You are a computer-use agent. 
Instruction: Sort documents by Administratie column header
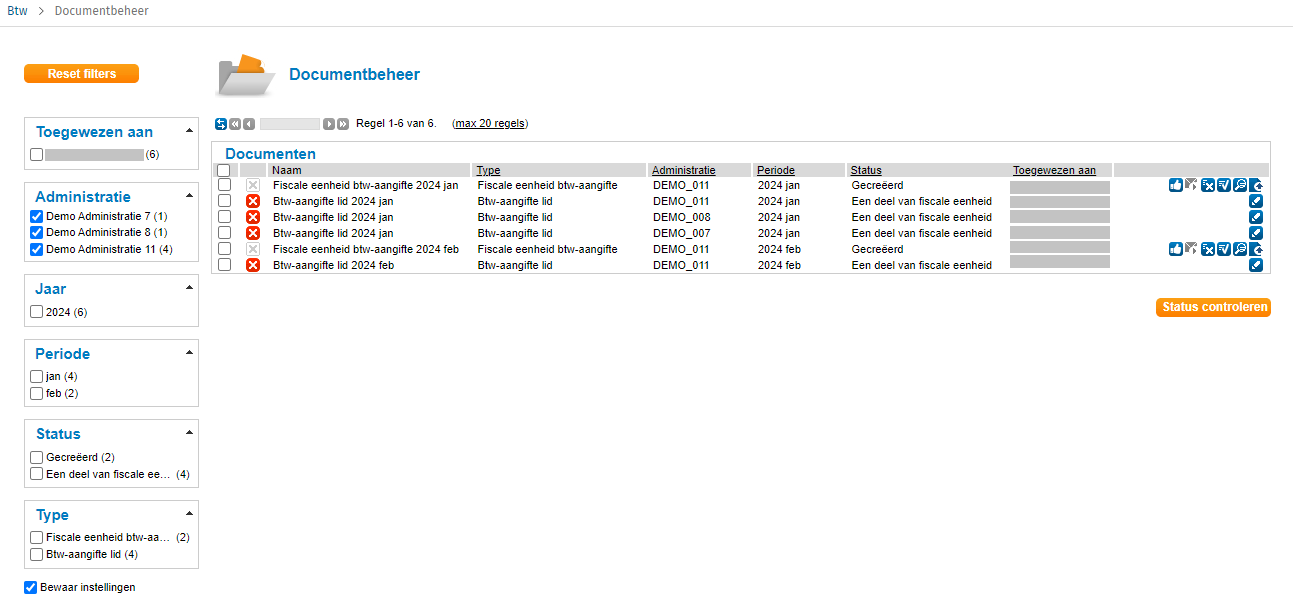683,170
